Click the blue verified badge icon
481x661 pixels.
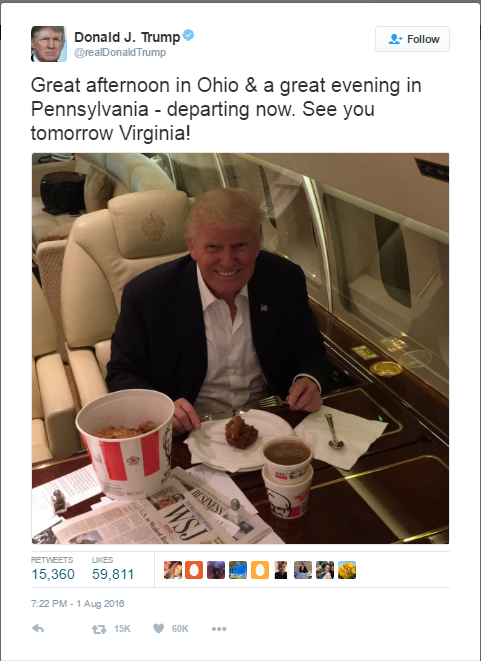click(x=188, y=35)
